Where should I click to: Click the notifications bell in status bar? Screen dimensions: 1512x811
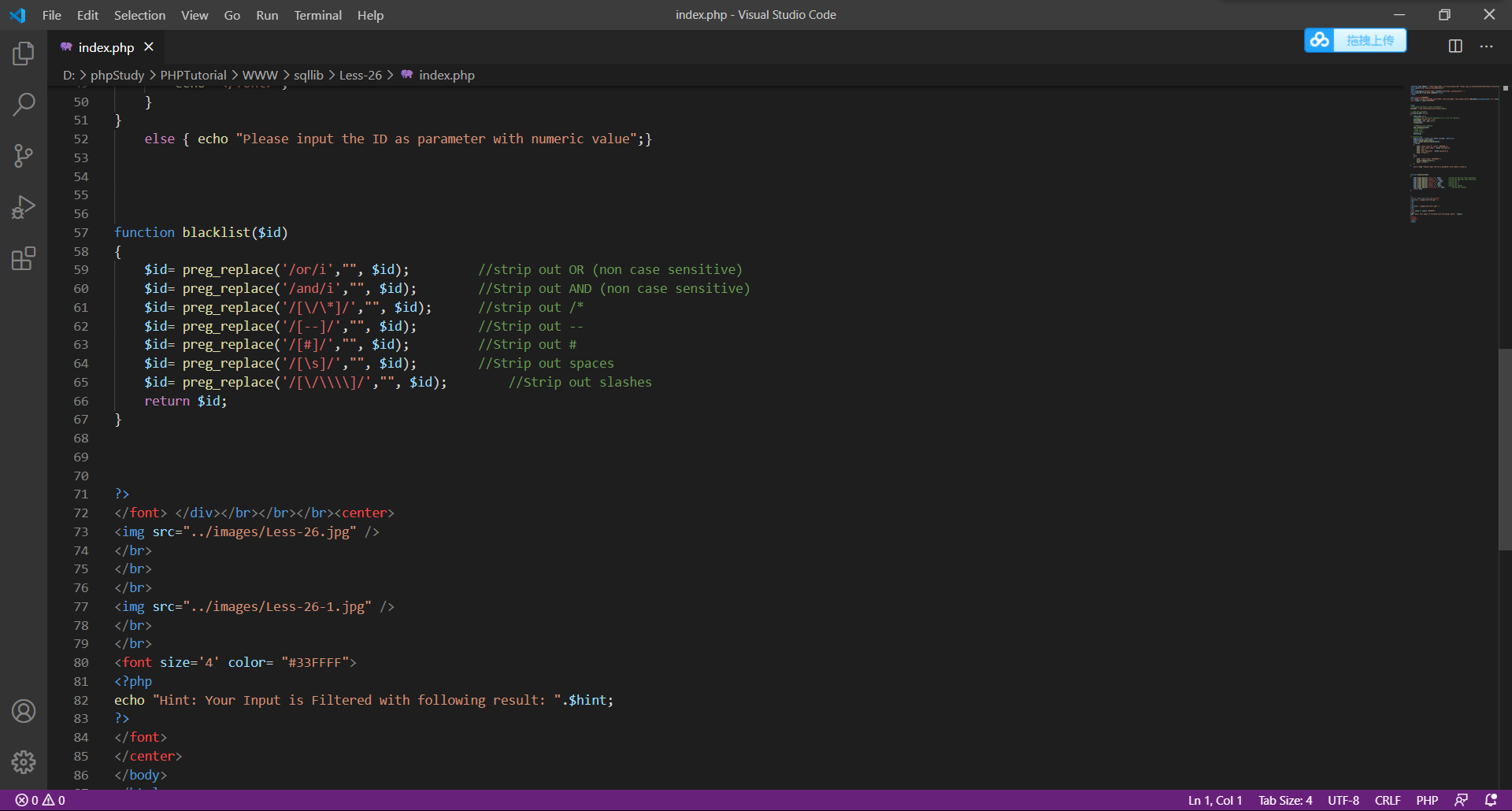[x=1491, y=800]
